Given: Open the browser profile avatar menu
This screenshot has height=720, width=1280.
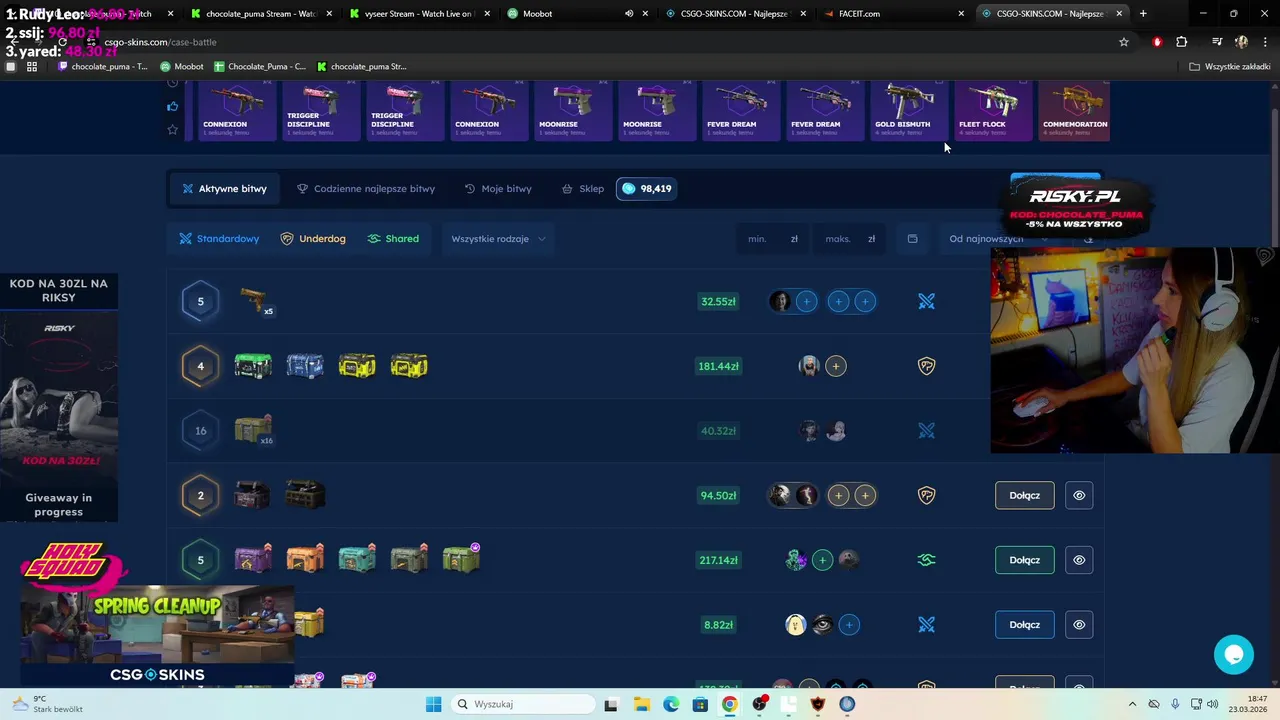Looking at the screenshot, I should tap(1241, 42).
